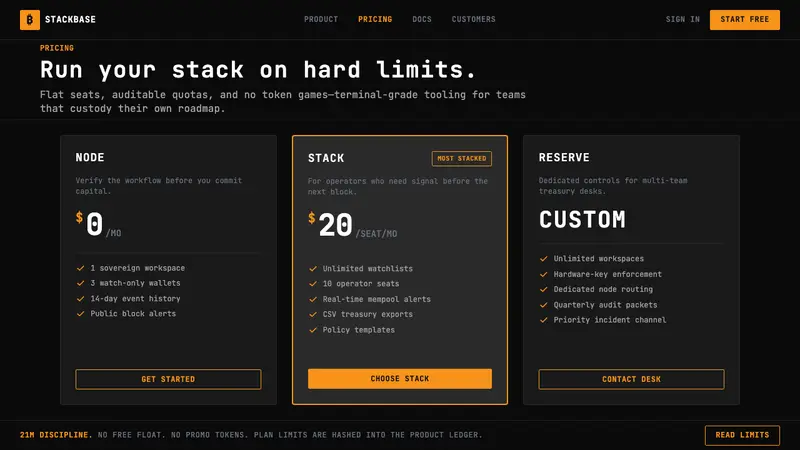
Task: Click the Choose Stack button
Action: click(x=399, y=379)
